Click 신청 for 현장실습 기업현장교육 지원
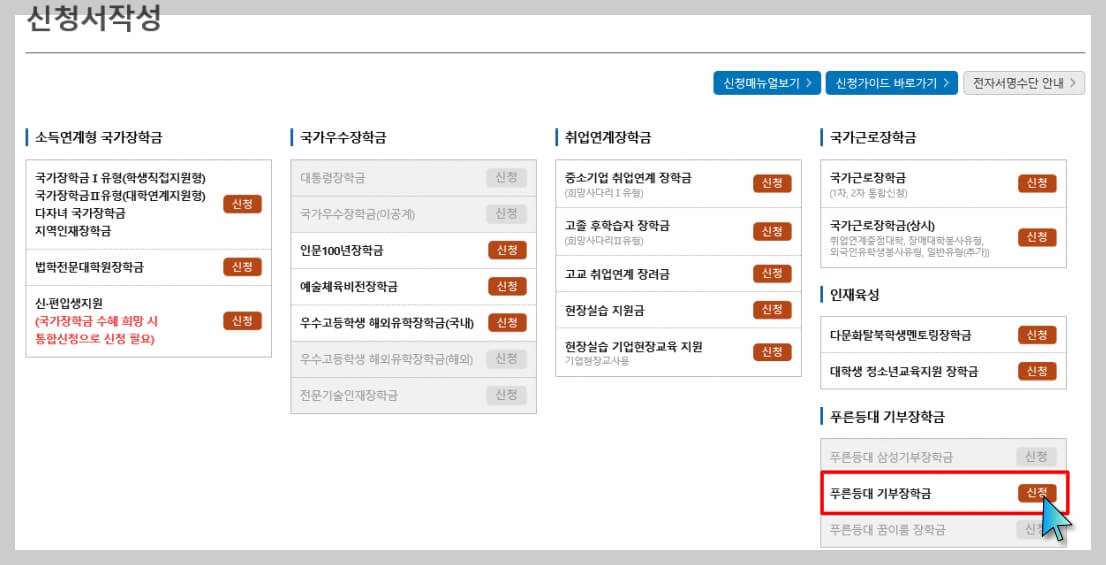The width and height of the screenshot is (1106, 565). pyautogui.click(x=772, y=352)
